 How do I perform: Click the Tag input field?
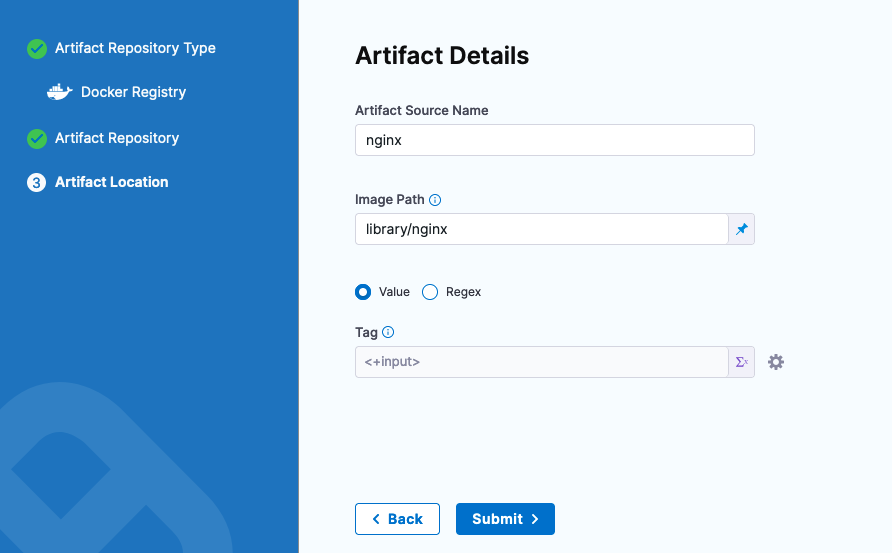click(x=541, y=362)
